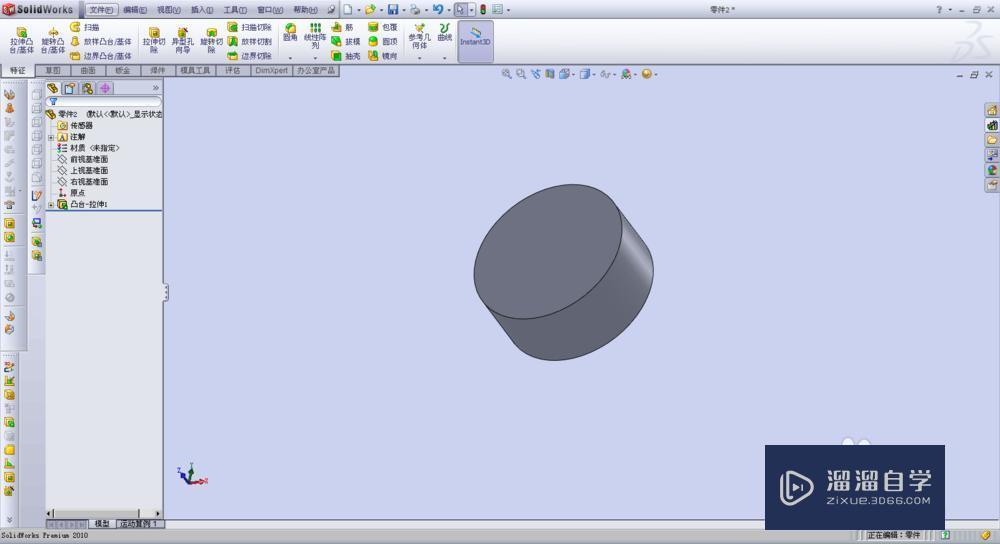
Task: Select the 放样凸台/基体 loft tool
Action: pos(101,41)
